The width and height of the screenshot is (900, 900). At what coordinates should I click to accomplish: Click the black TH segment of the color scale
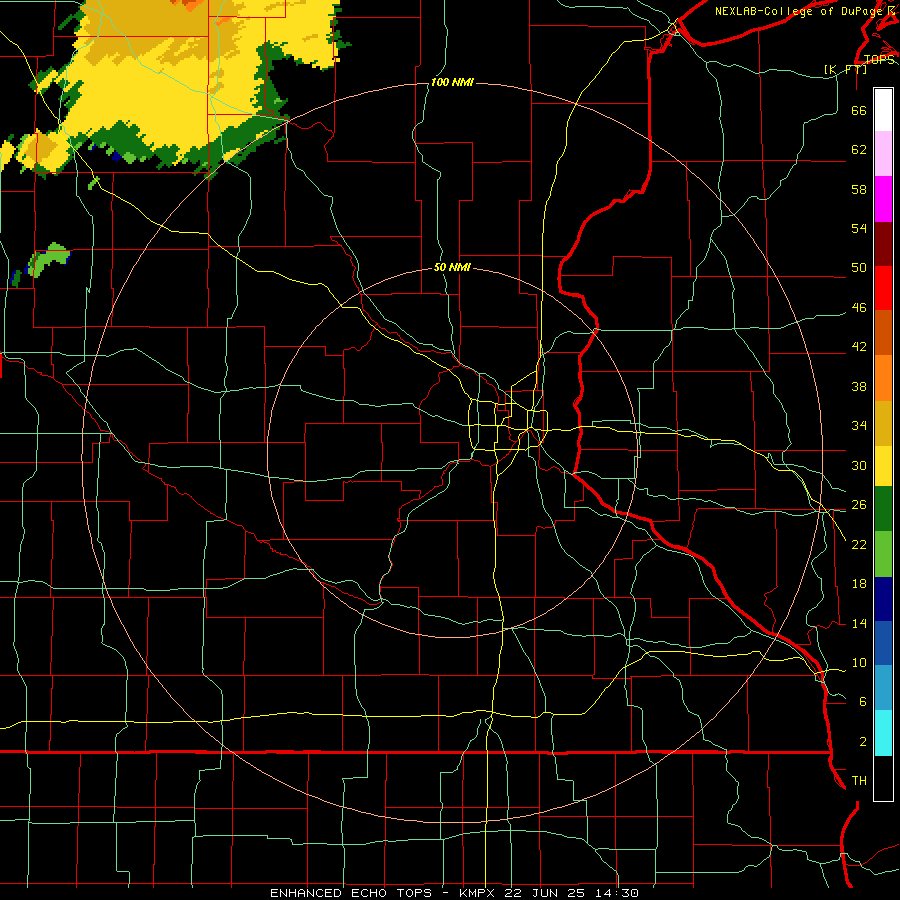(883, 778)
